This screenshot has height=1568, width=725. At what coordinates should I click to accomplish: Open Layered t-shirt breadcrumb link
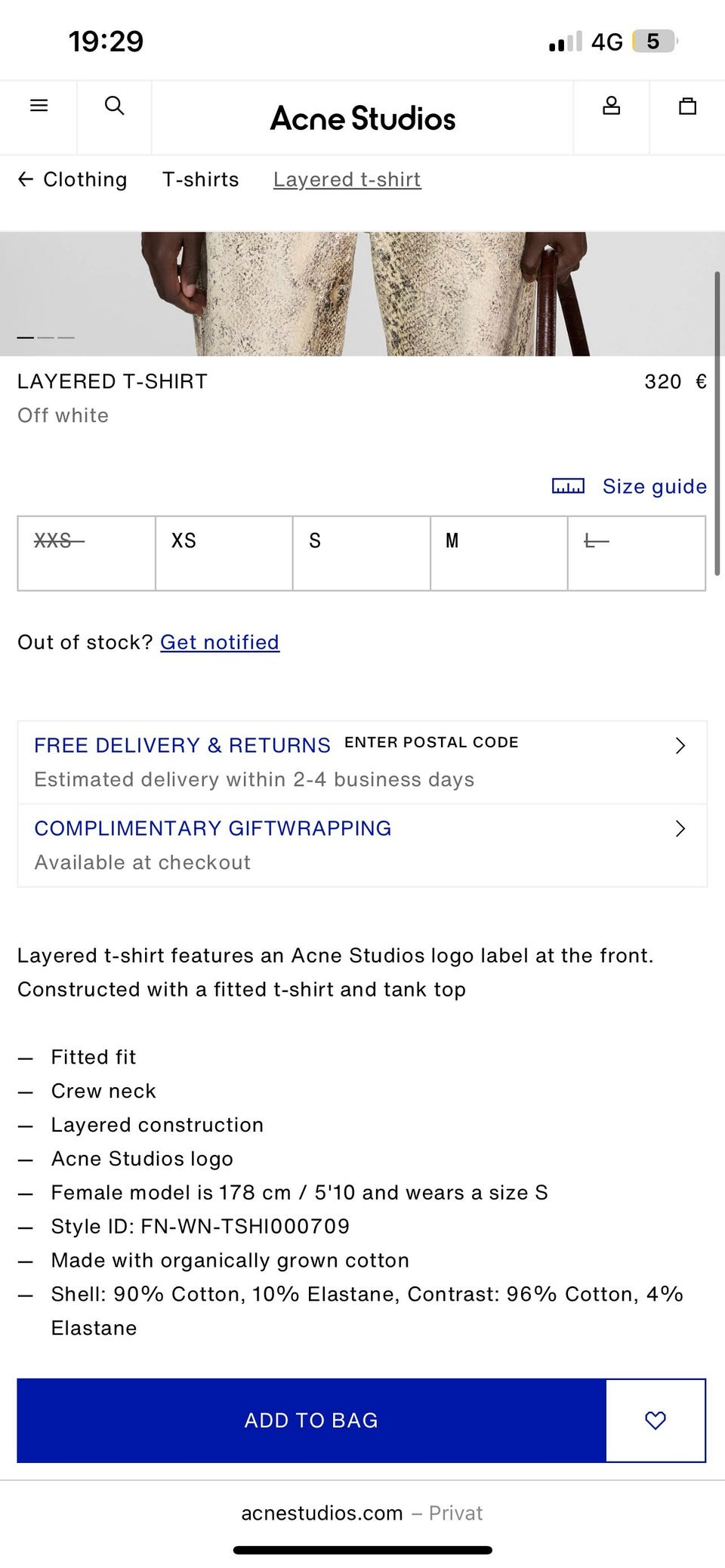click(347, 180)
